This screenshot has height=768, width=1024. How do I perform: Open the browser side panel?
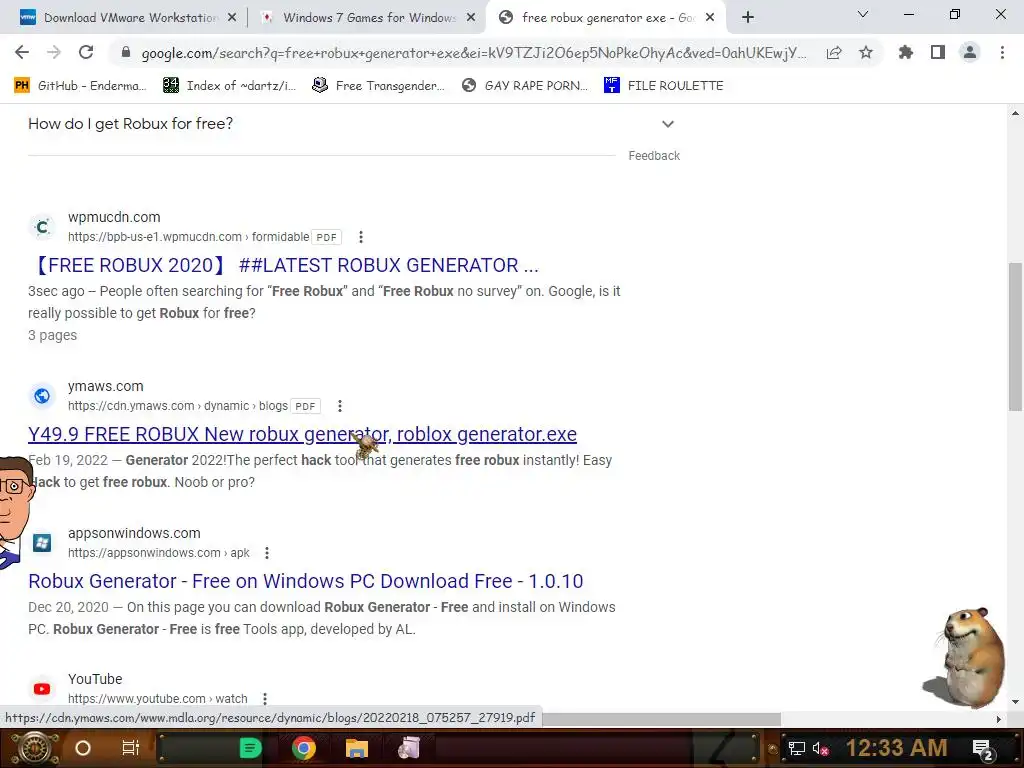coord(938,52)
